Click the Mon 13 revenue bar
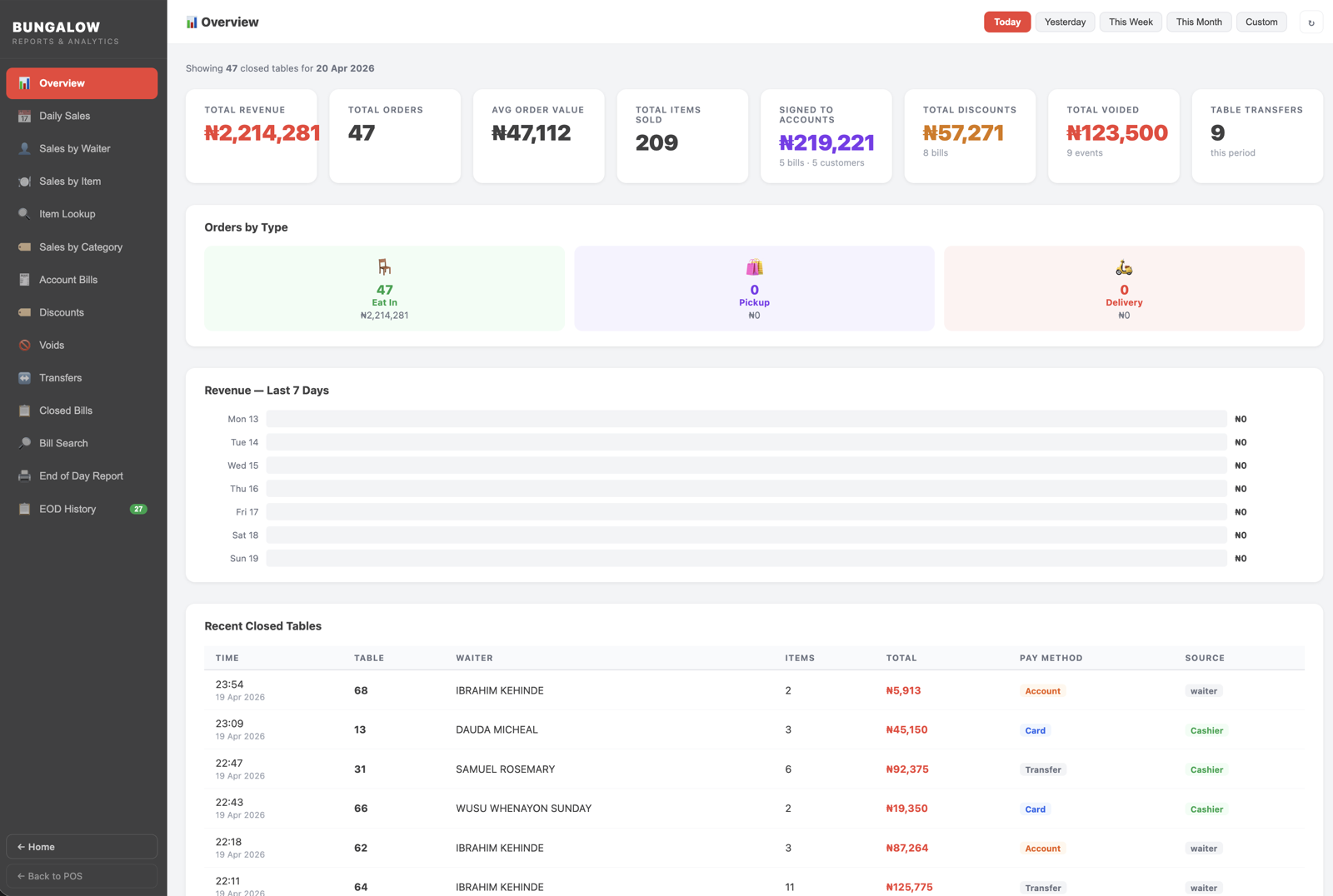1333x896 pixels. 746,419
